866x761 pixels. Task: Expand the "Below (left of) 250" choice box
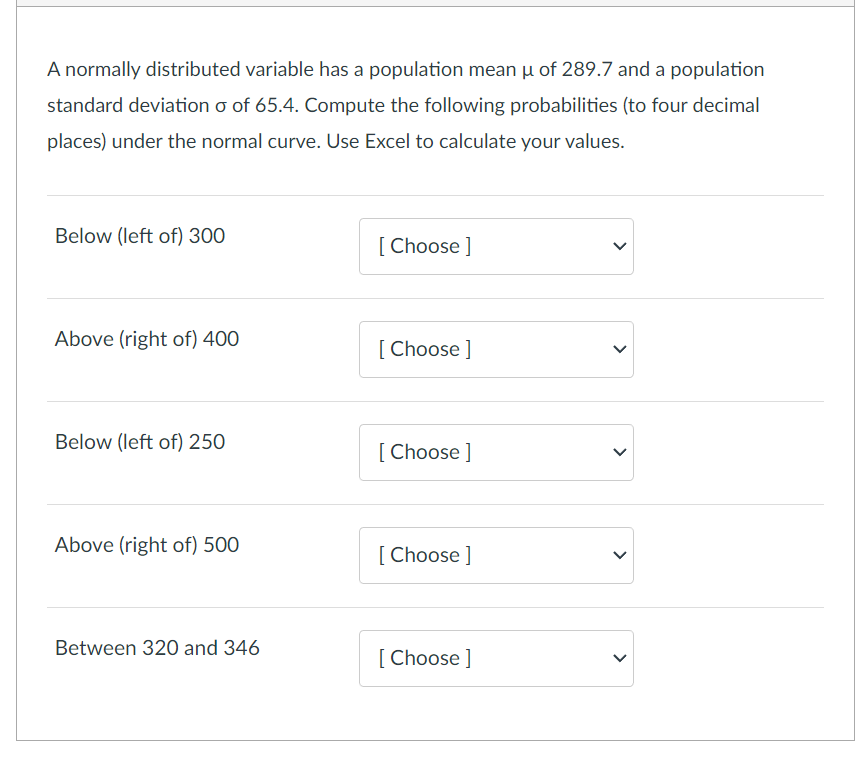496,452
